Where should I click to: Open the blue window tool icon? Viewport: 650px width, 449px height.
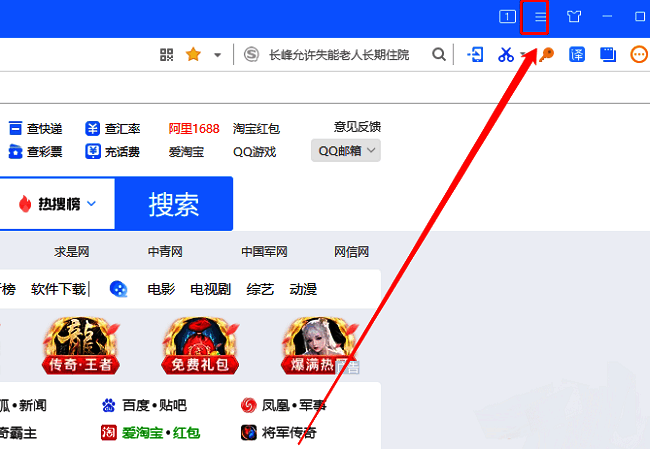click(x=607, y=54)
